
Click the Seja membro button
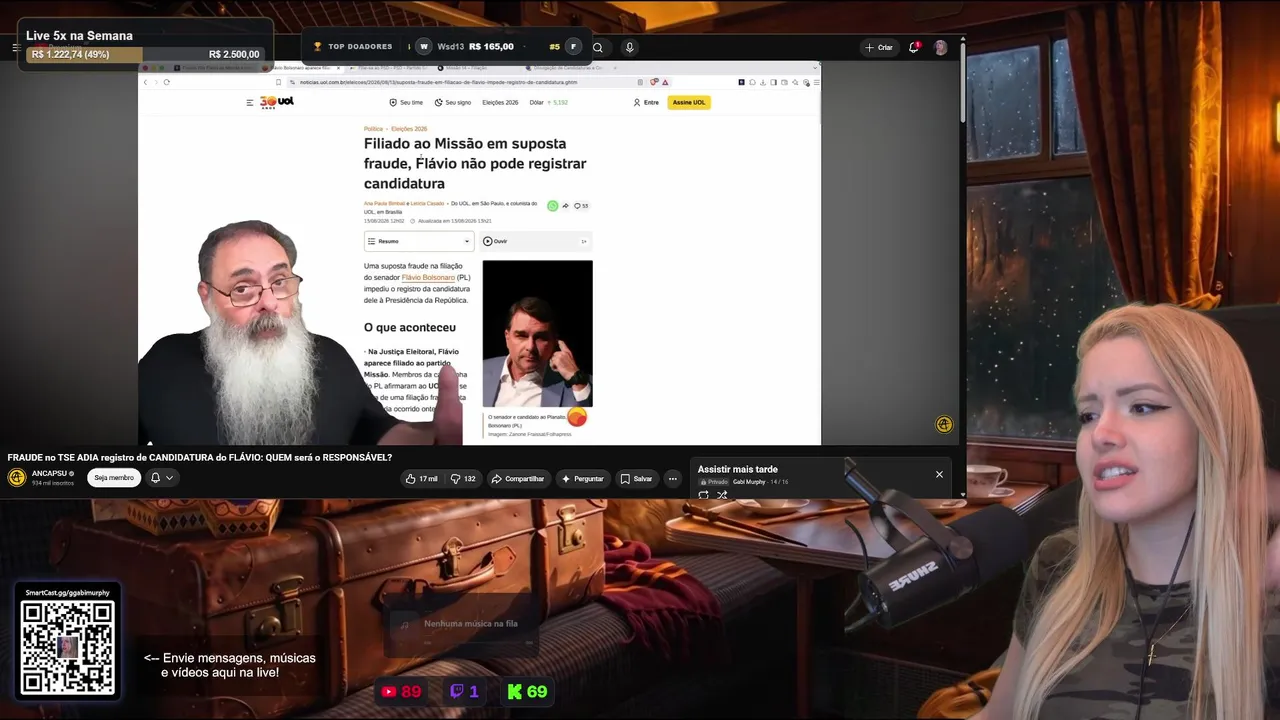114,478
